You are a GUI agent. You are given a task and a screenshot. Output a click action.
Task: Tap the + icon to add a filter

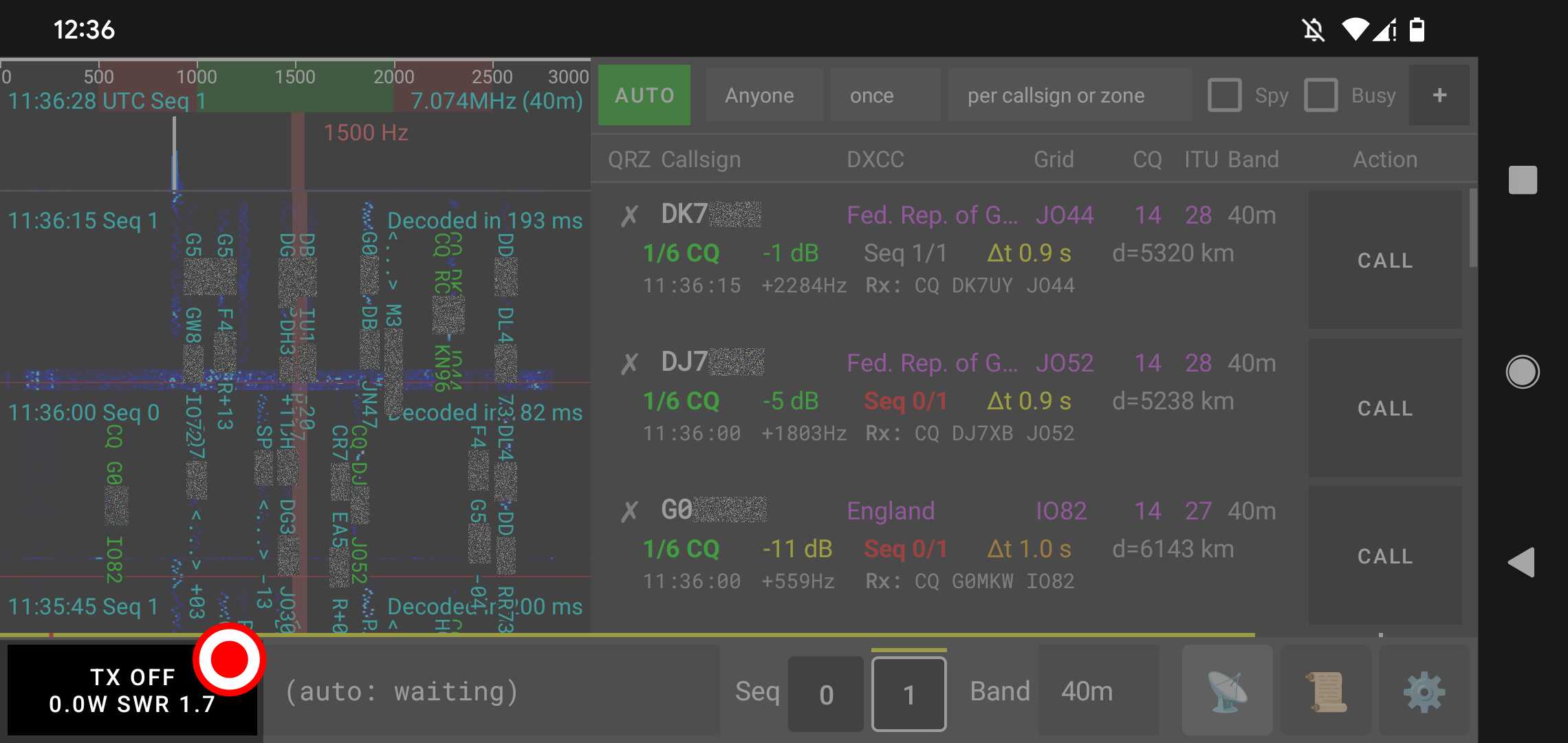click(x=1439, y=95)
